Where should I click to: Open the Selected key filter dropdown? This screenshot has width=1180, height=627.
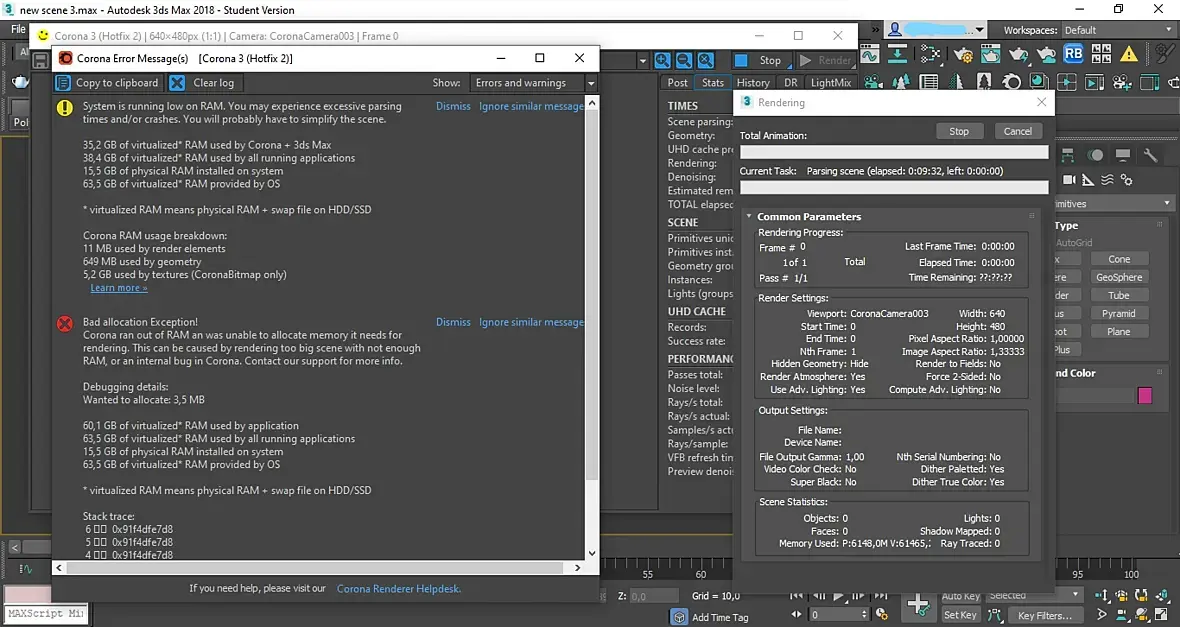1034,595
